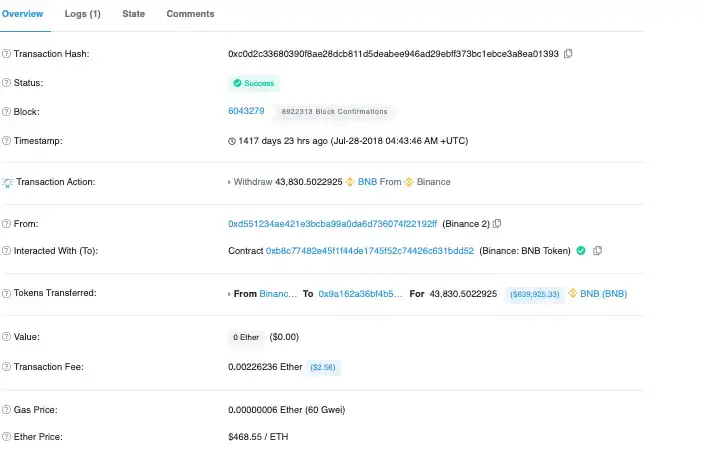Click the lightbulb icon beside Transaction Action
Screen dimensions: 703x471
(7, 182)
